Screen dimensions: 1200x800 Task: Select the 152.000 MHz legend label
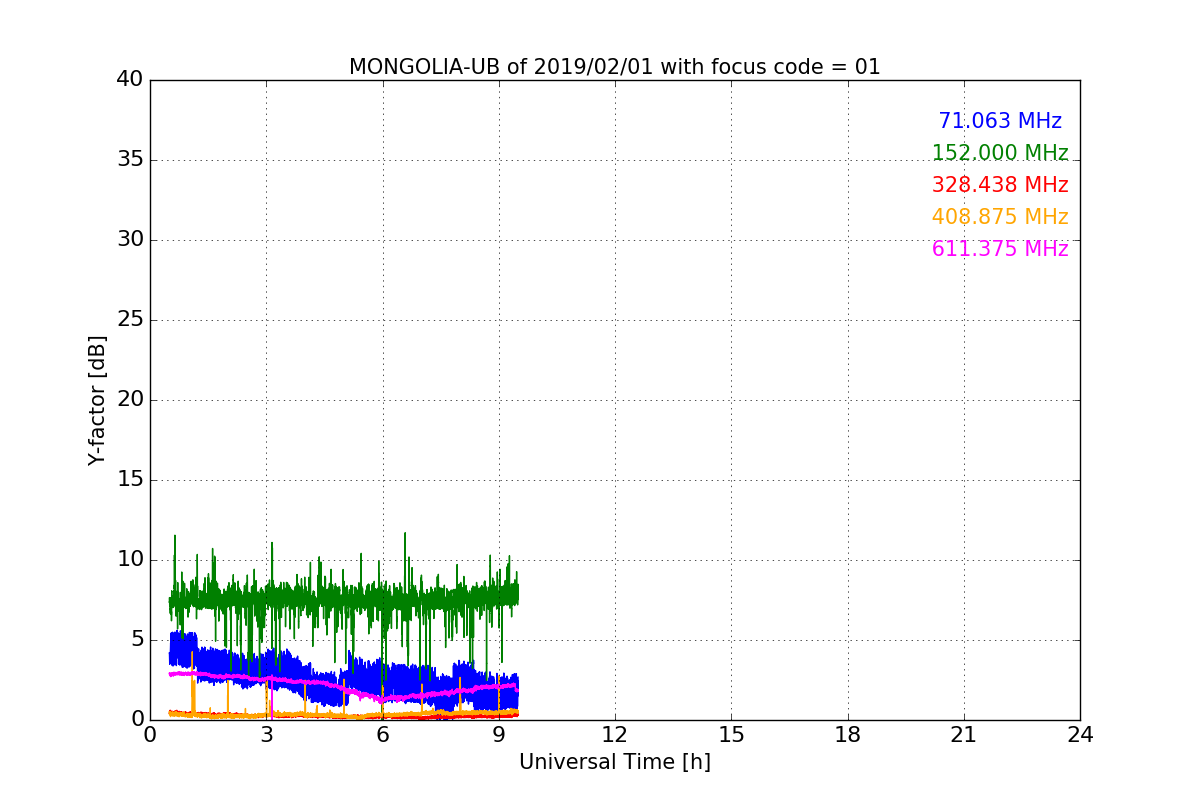(1000, 153)
